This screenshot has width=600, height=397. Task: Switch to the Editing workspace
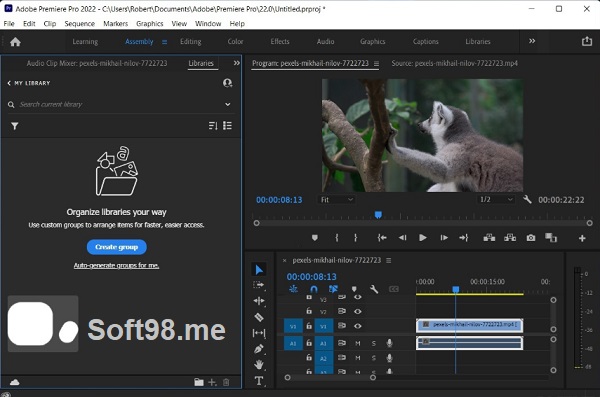pos(191,41)
